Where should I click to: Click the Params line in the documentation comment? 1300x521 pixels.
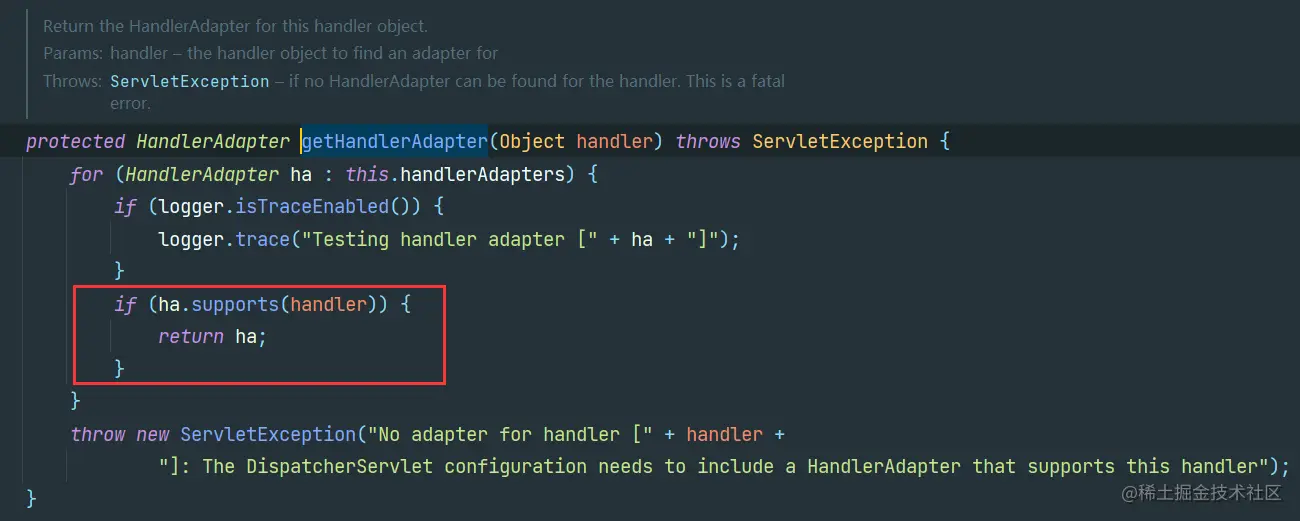point(271,53)
